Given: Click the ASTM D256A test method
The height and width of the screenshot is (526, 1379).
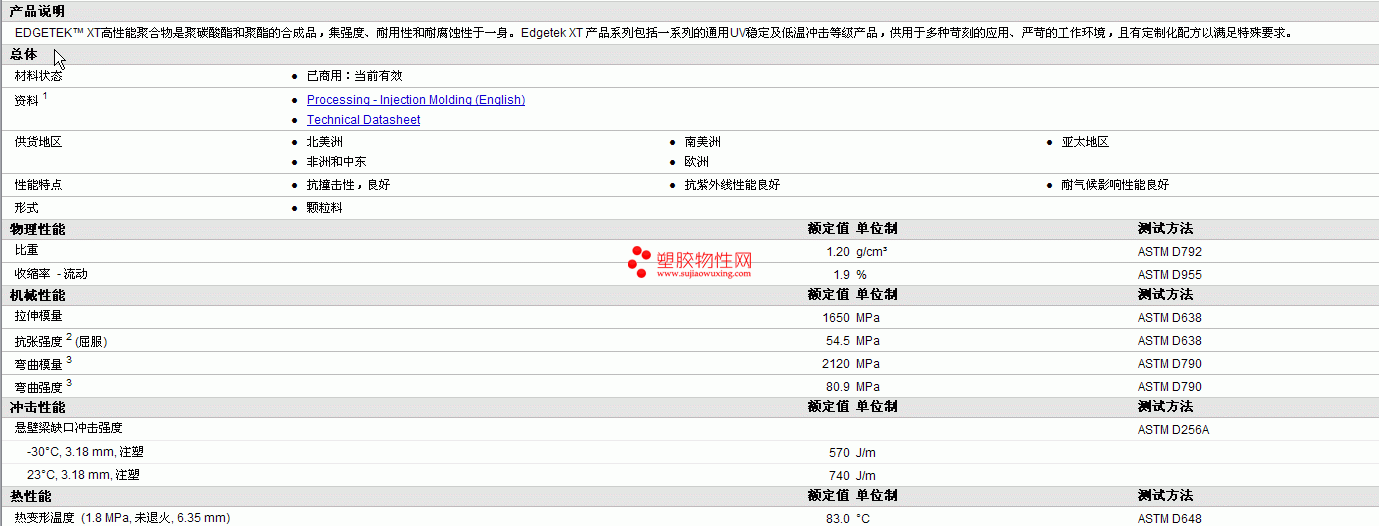Looking at the screenshot, I should pos(1174,430).
